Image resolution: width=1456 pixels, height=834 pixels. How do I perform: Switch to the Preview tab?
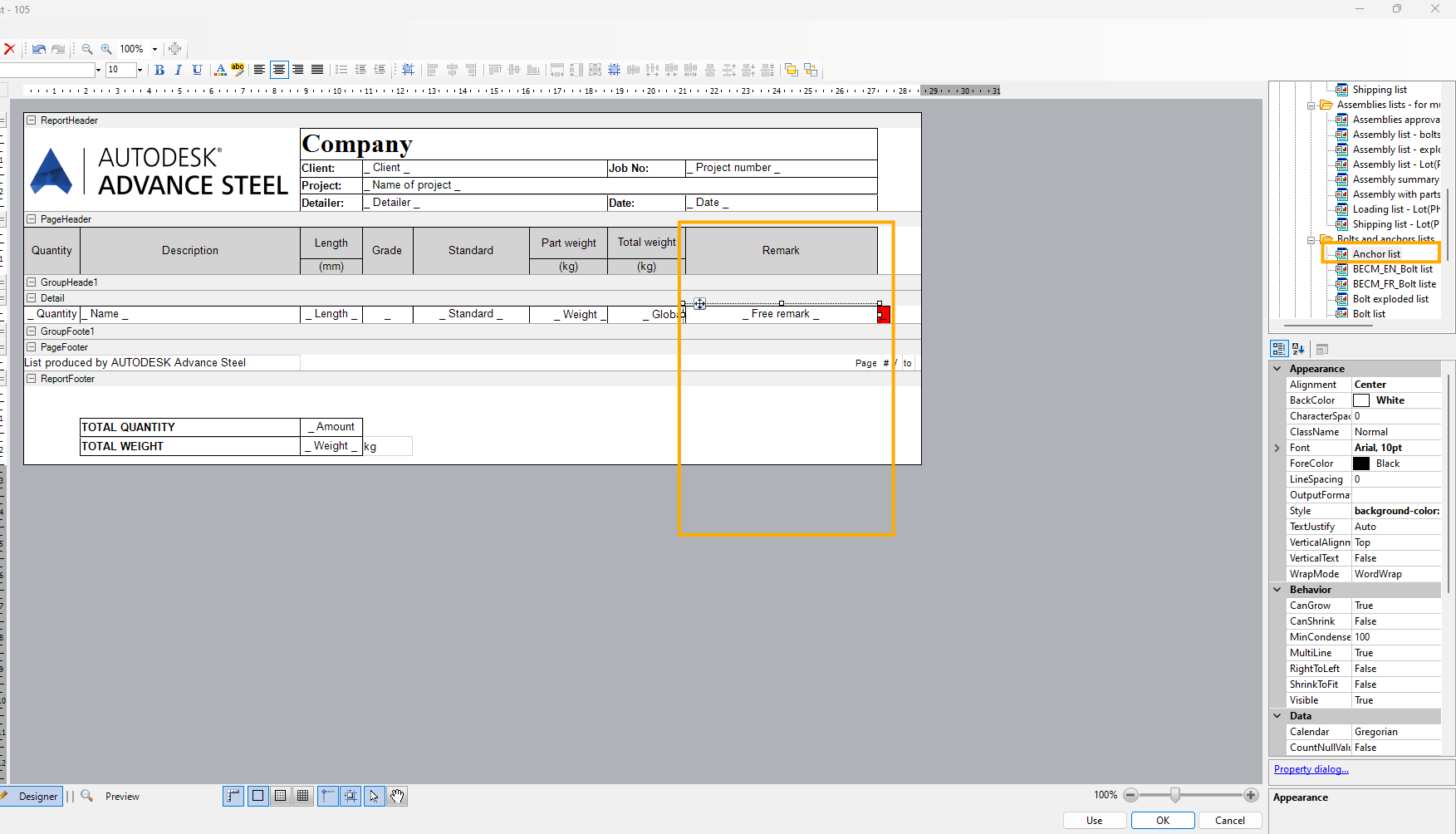coord(122,796)
